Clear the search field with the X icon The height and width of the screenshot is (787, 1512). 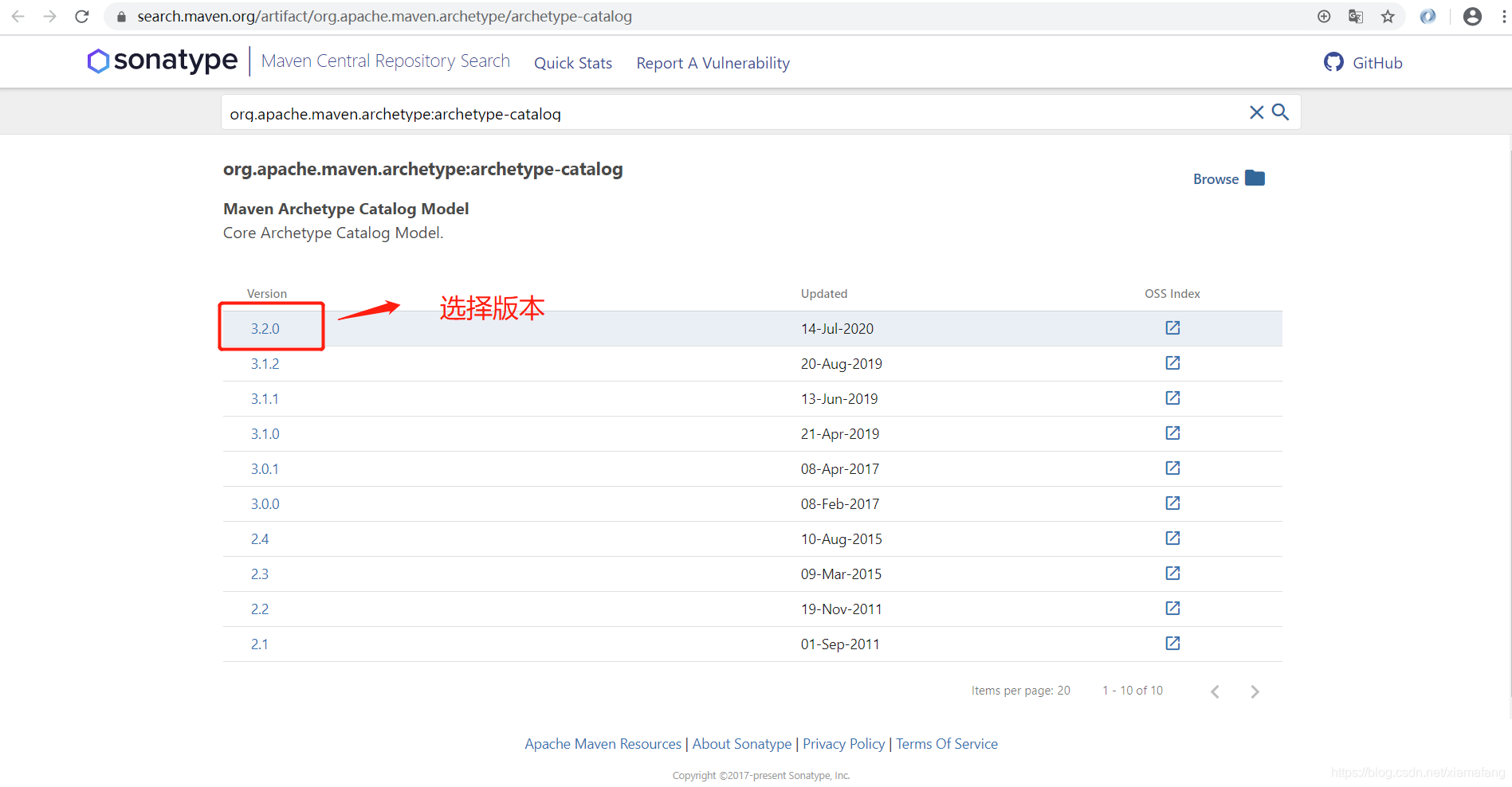pos(1257,112)
